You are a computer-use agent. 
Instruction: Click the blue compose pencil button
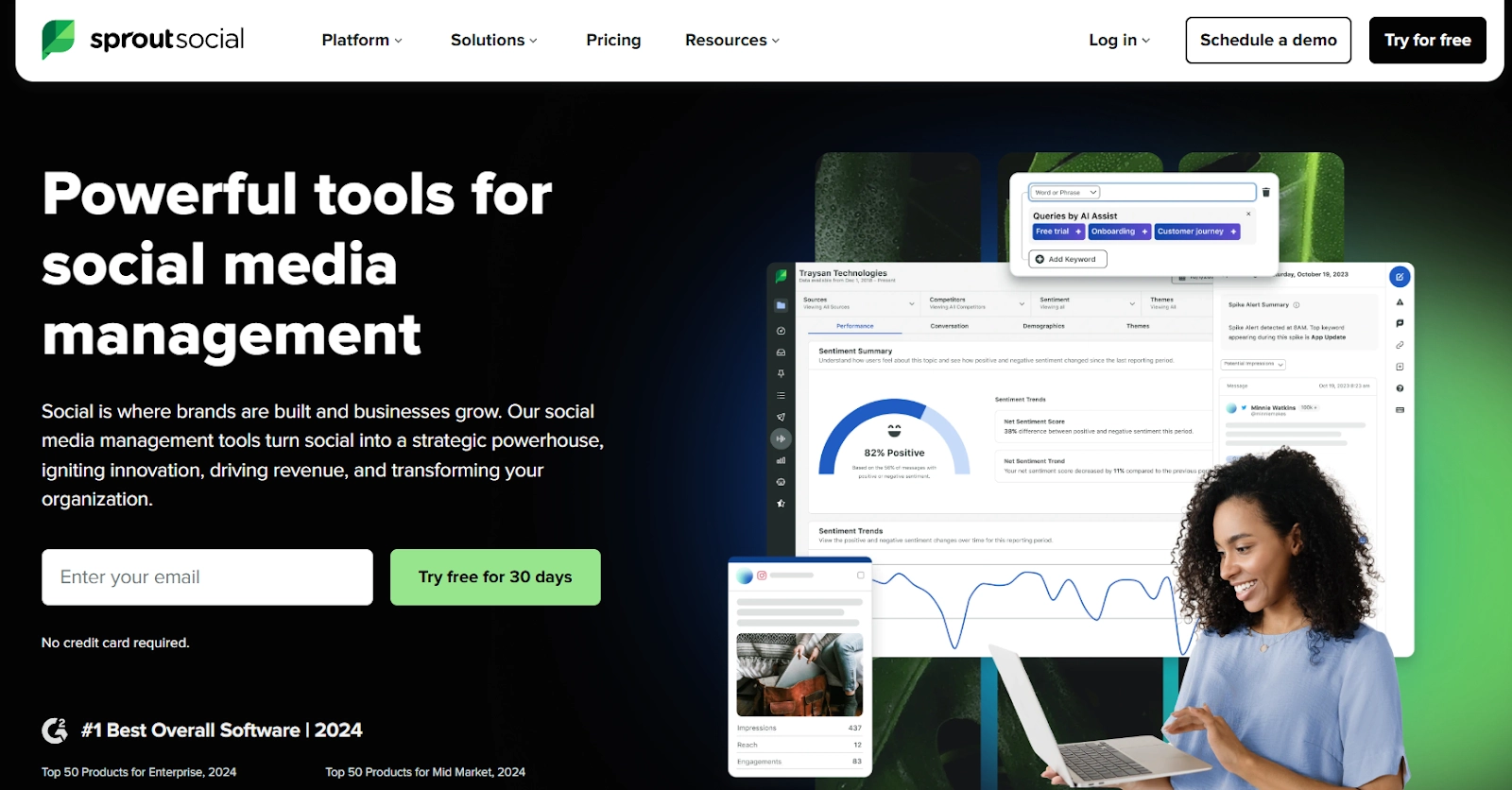pyautogui.click(x=1400, y=277)
